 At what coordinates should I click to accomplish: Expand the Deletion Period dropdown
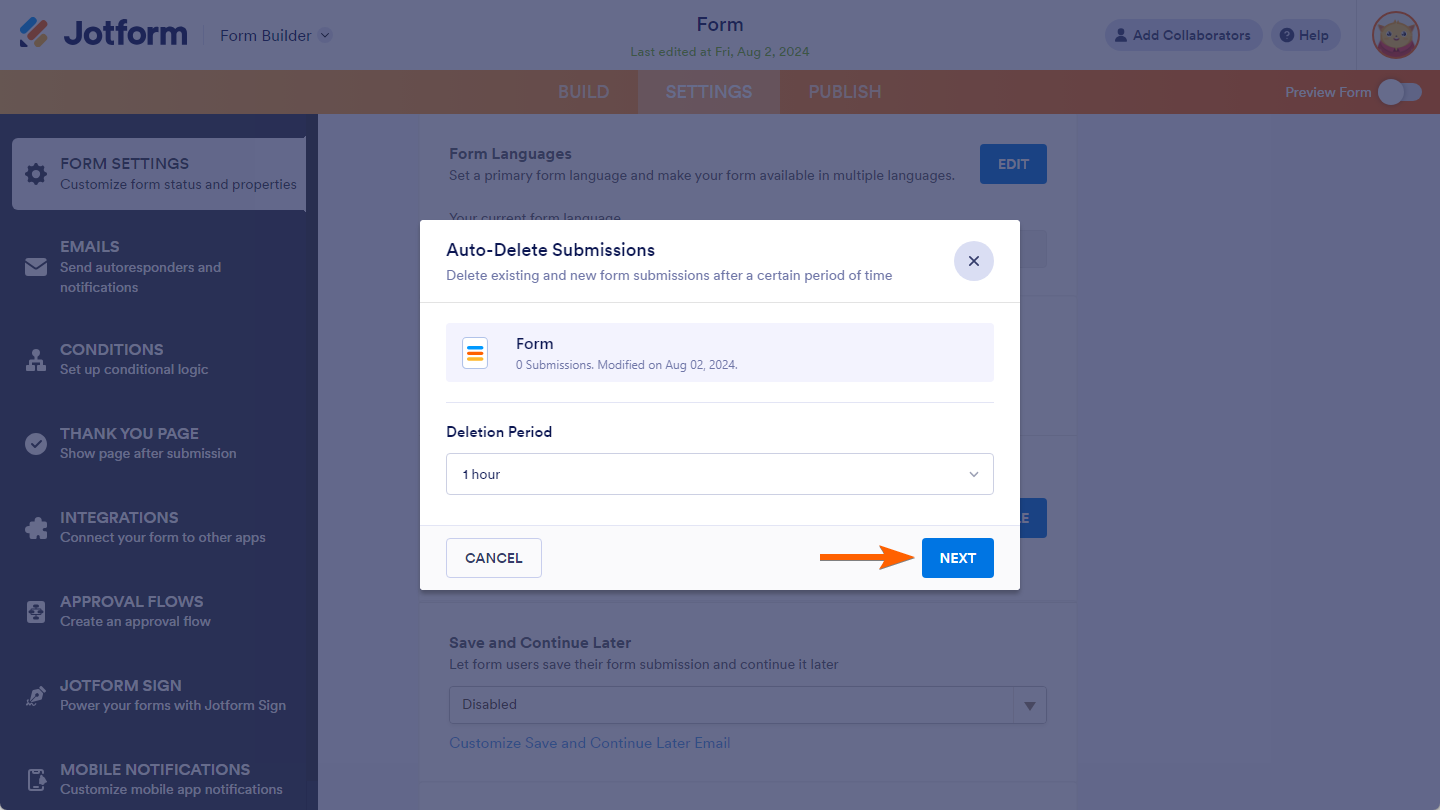tap(720, 474)
